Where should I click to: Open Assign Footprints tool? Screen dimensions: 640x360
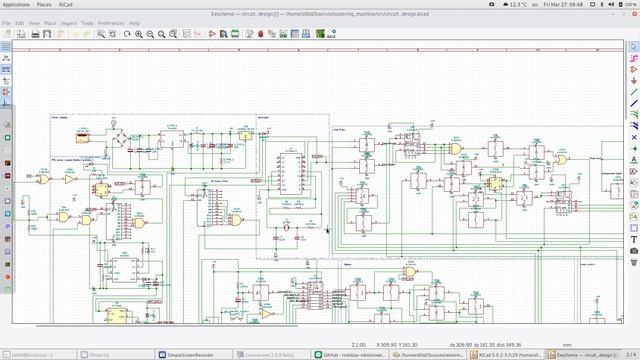pos(272,34)
